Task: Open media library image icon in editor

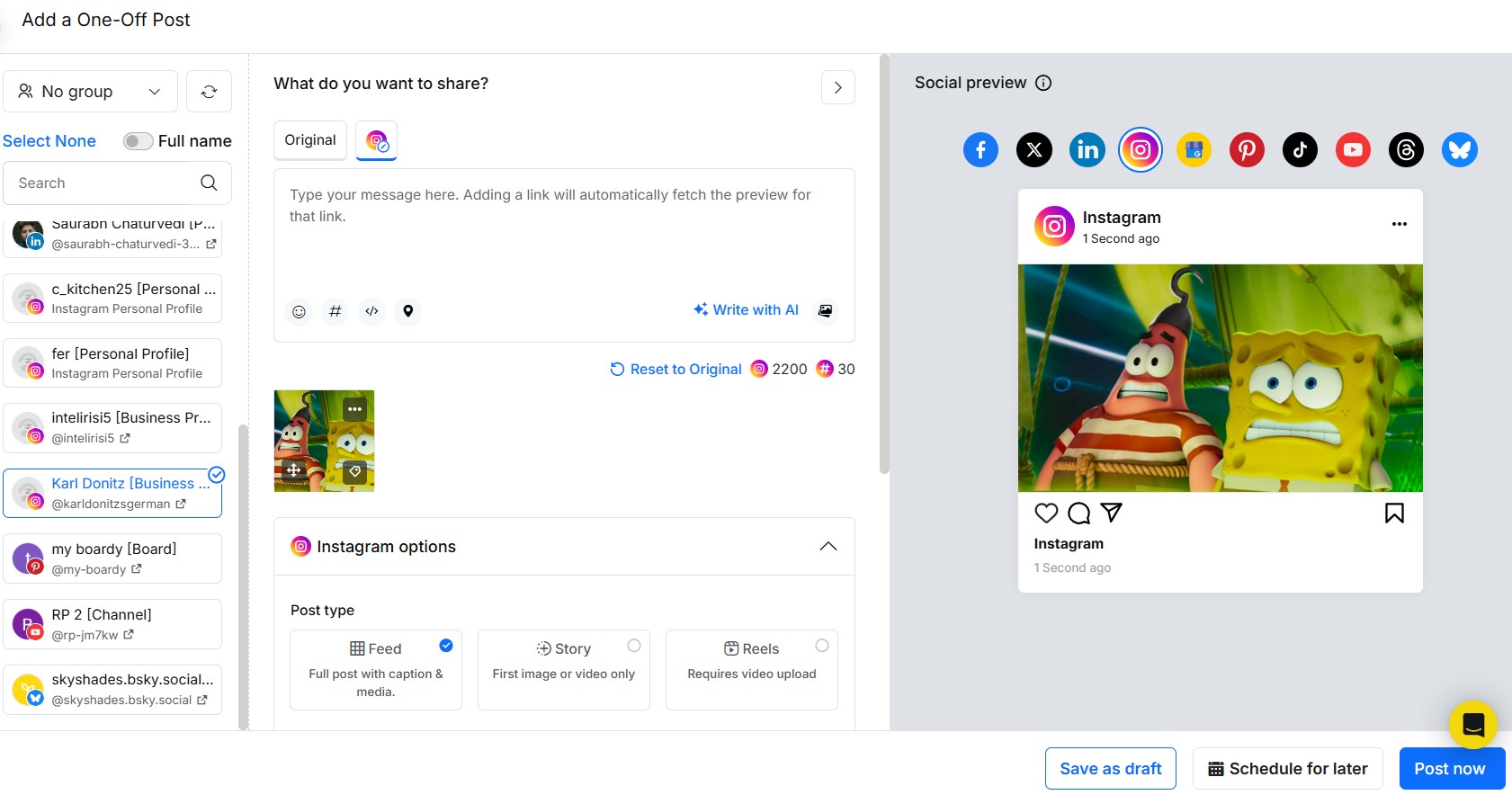Action: (825, 310)
